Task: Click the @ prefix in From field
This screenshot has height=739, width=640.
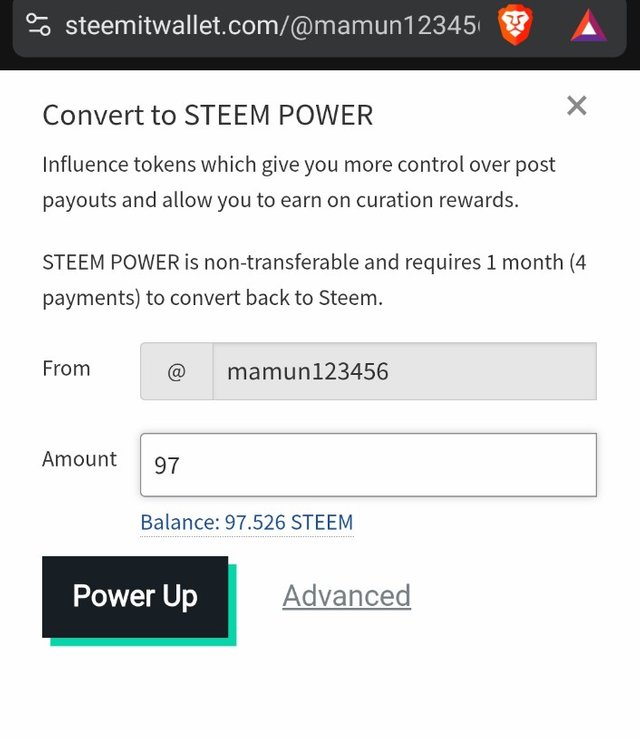Action: 176,372
